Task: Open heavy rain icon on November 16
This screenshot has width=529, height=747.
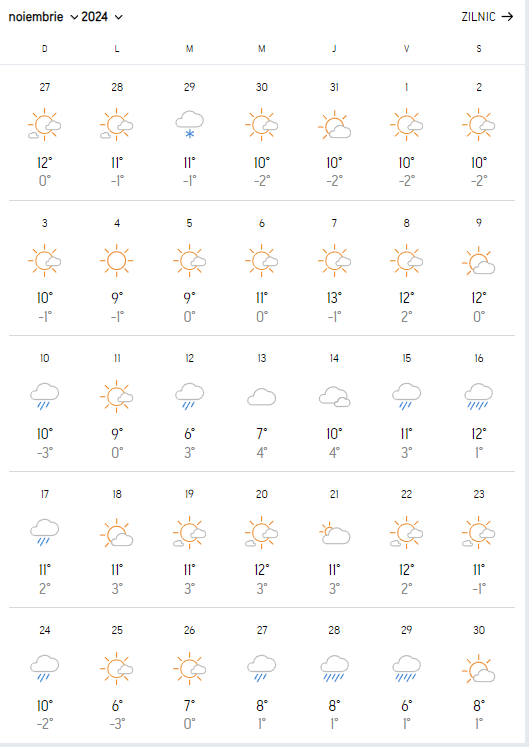Action: coord(478,397)
